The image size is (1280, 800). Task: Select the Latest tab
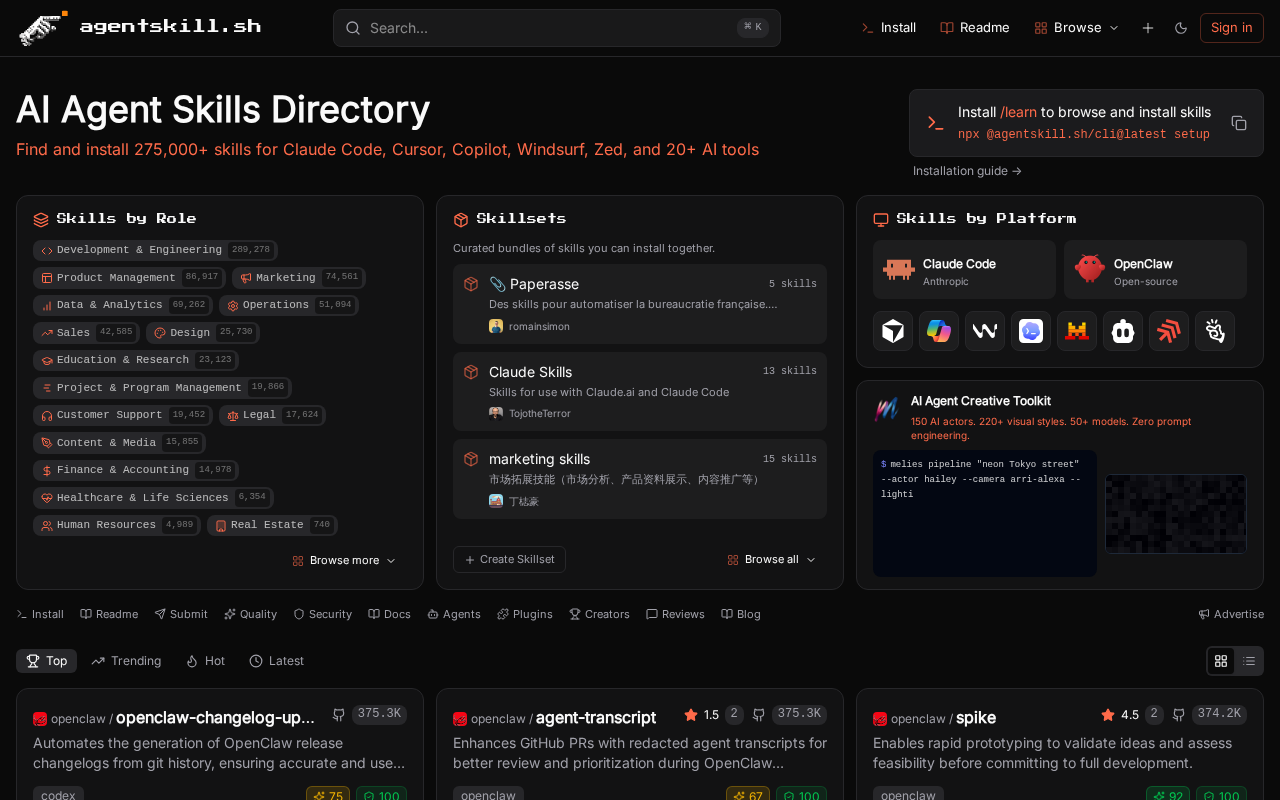(x=277, y=661)
